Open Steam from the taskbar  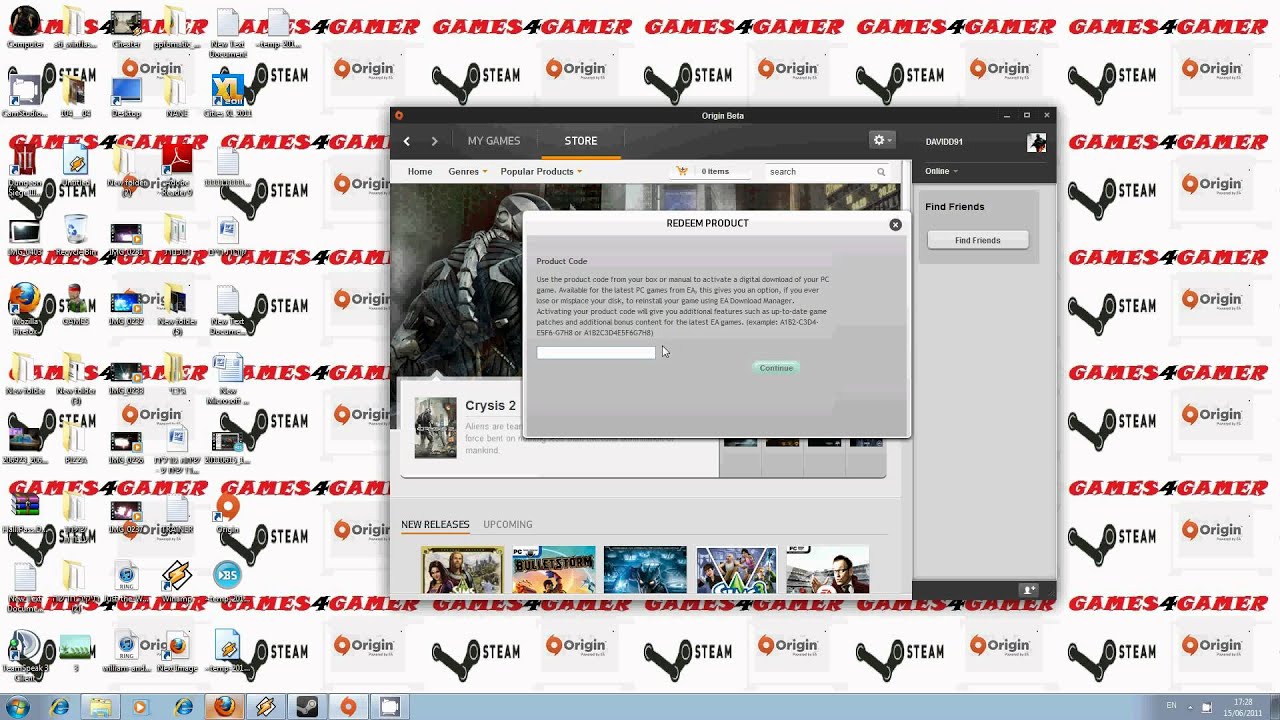pyautogui.click(x=307, y=707)
